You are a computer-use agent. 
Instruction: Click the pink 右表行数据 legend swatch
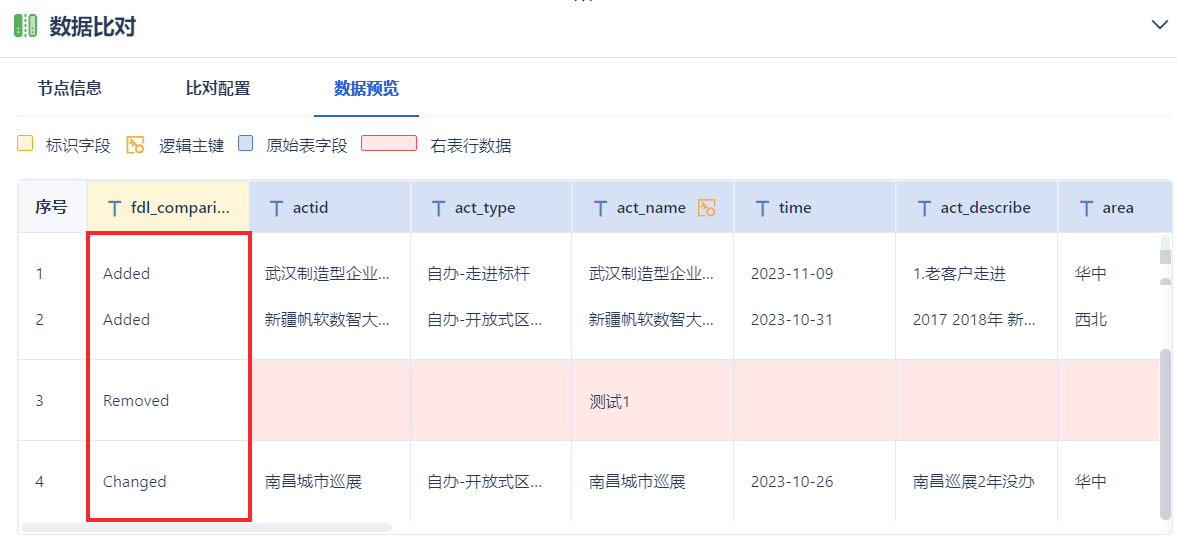pyautogui.click(x=389, y=144)
